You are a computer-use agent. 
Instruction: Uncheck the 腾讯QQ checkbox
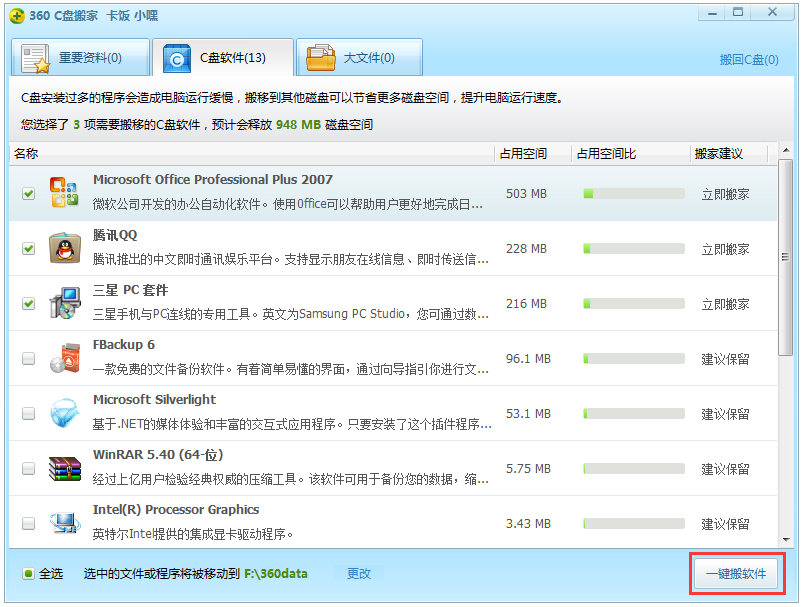click(29, 249)
